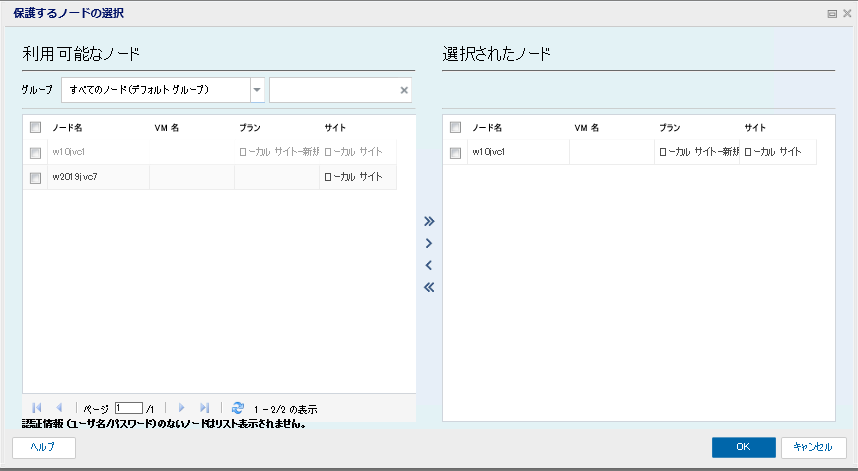Select w10jvc1 name in selected nodes list
858x471 pixels.
(x=488, y=152)
